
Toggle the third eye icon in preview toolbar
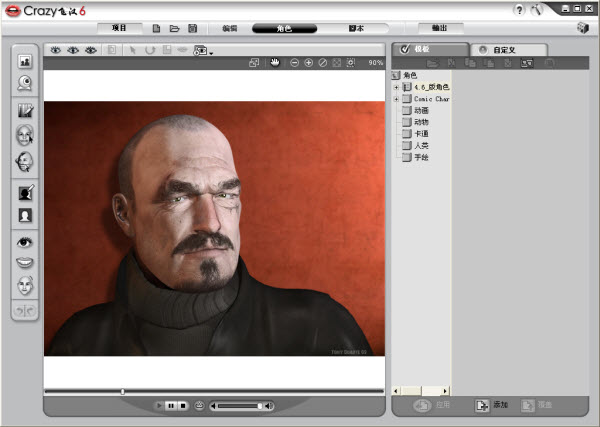click(x=90, y=49)
